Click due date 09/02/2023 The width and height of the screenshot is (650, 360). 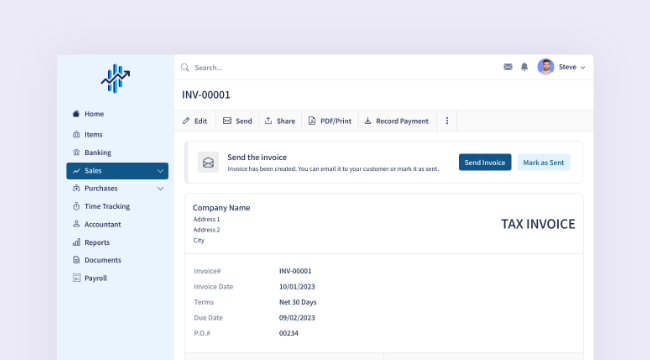click(297, 318)
